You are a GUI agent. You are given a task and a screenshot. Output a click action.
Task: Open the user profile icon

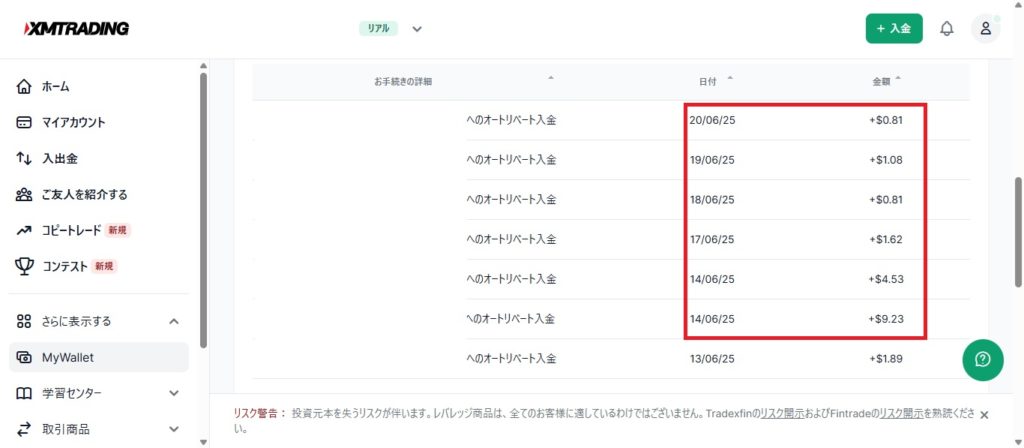[985, 29]
